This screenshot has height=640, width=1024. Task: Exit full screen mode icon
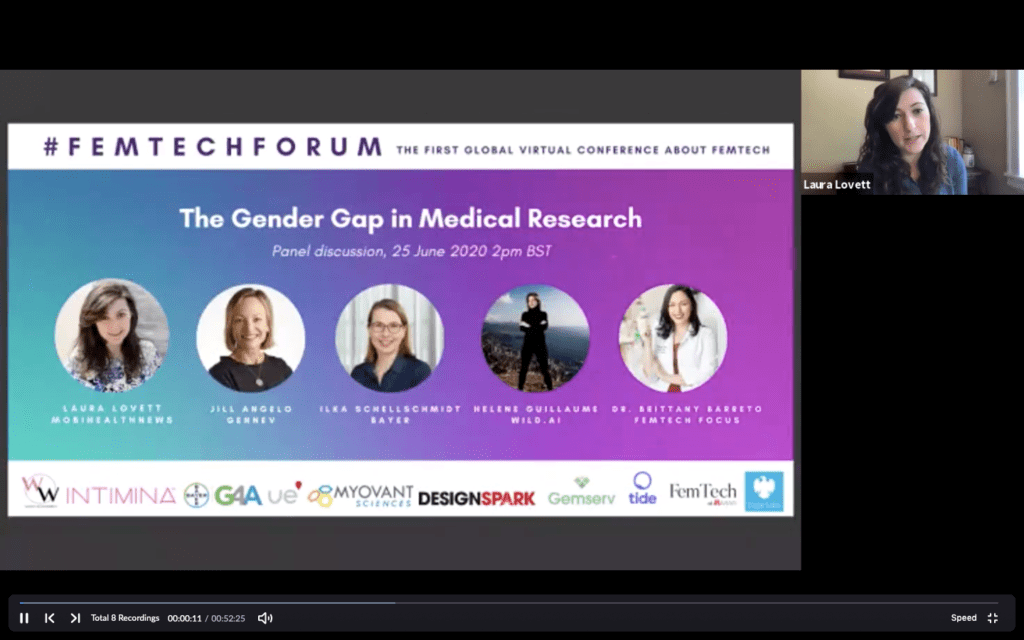click(x=993, y=618)
